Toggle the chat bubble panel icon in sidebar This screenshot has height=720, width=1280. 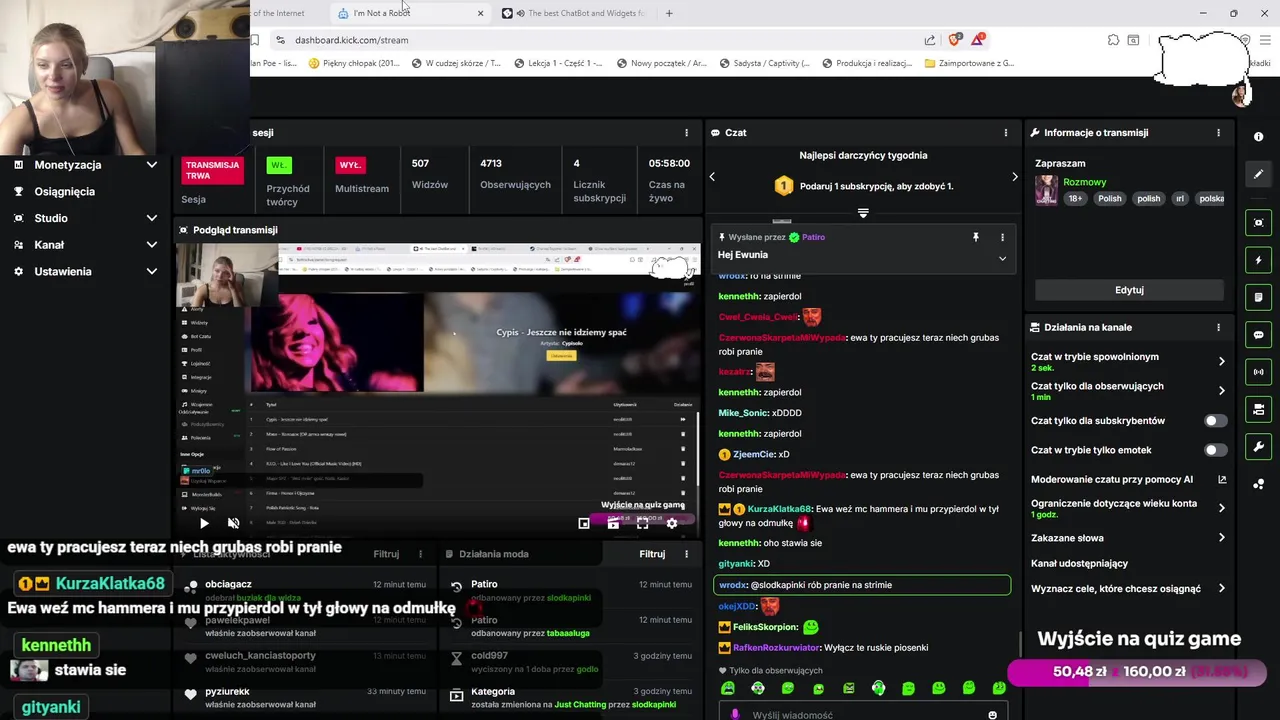[x=1258, y=335]
